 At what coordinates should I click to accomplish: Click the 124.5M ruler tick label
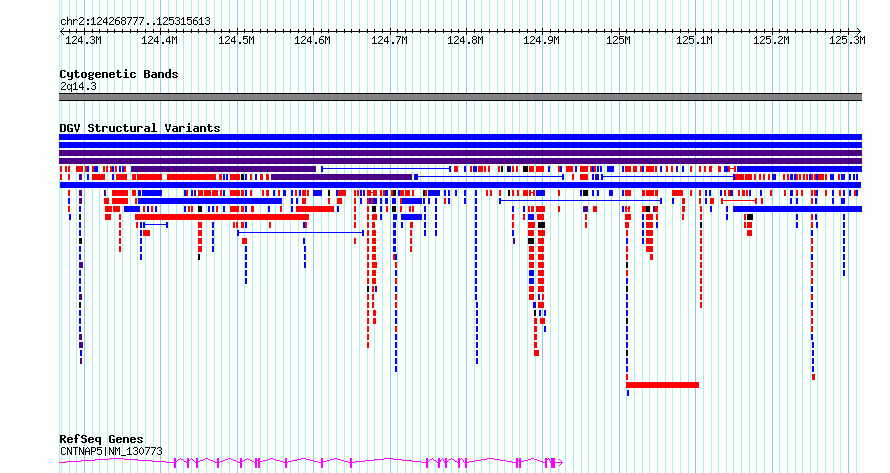[x=236, y=40]
